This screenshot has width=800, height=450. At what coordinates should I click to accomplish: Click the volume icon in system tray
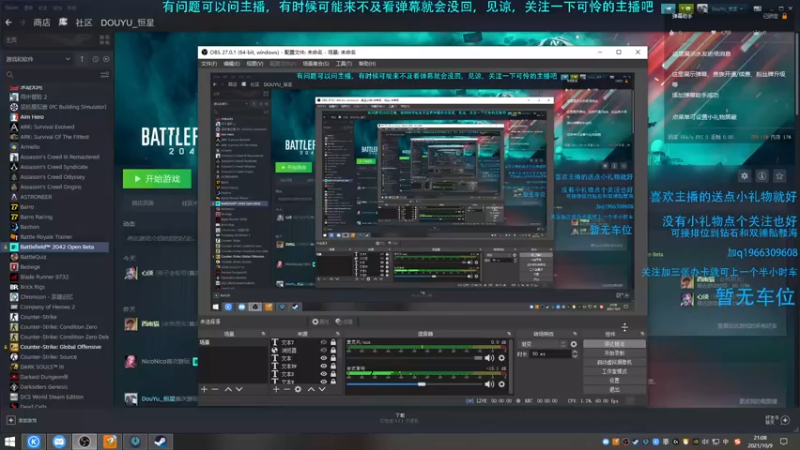click(705, 442)
